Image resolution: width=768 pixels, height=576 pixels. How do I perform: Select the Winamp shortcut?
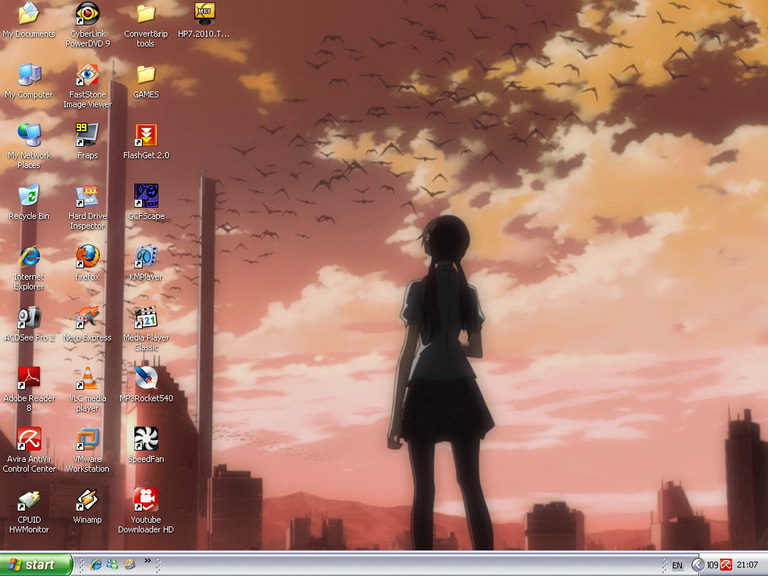(x=88, y=506)
